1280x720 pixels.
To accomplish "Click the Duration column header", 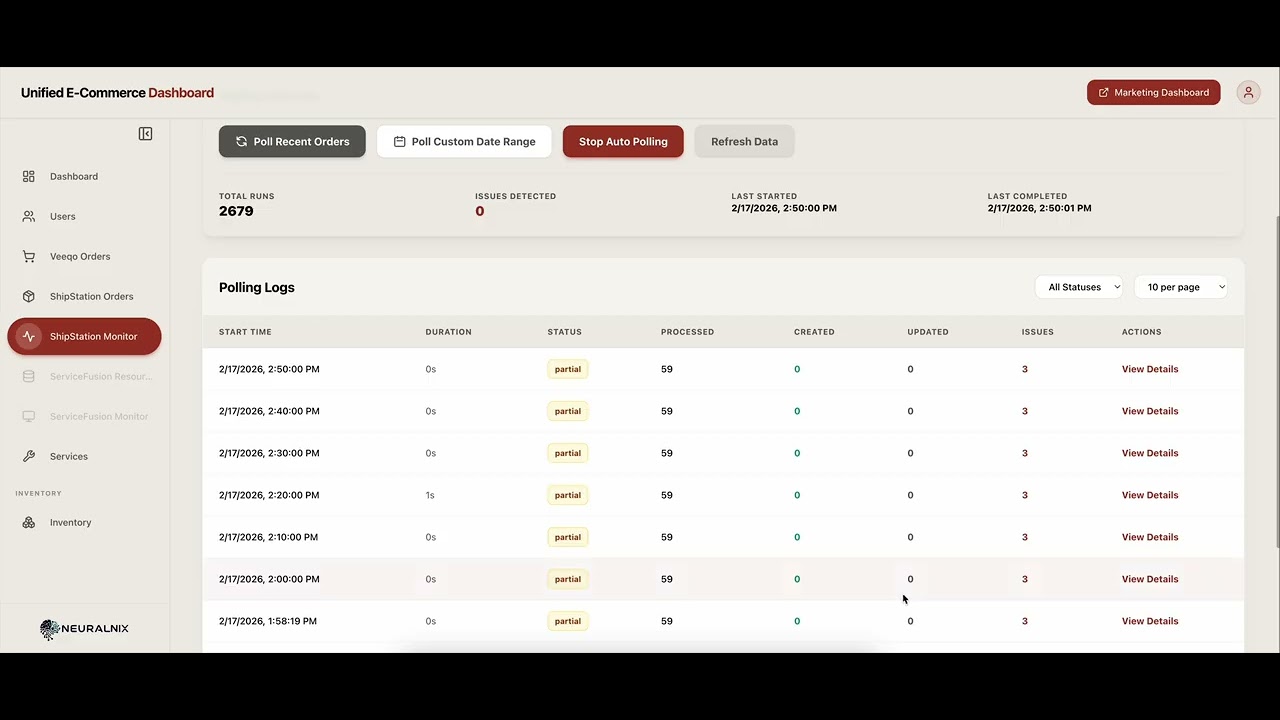I will point(448,332).
